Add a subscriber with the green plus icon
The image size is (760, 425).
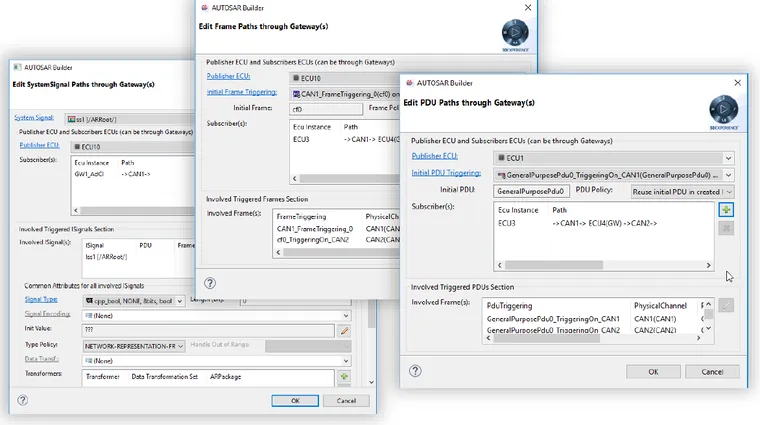click(x=726, y=210)
